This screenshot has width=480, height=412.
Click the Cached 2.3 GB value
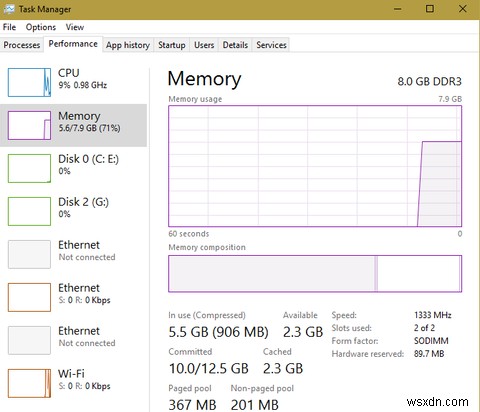tap(283, 368)
